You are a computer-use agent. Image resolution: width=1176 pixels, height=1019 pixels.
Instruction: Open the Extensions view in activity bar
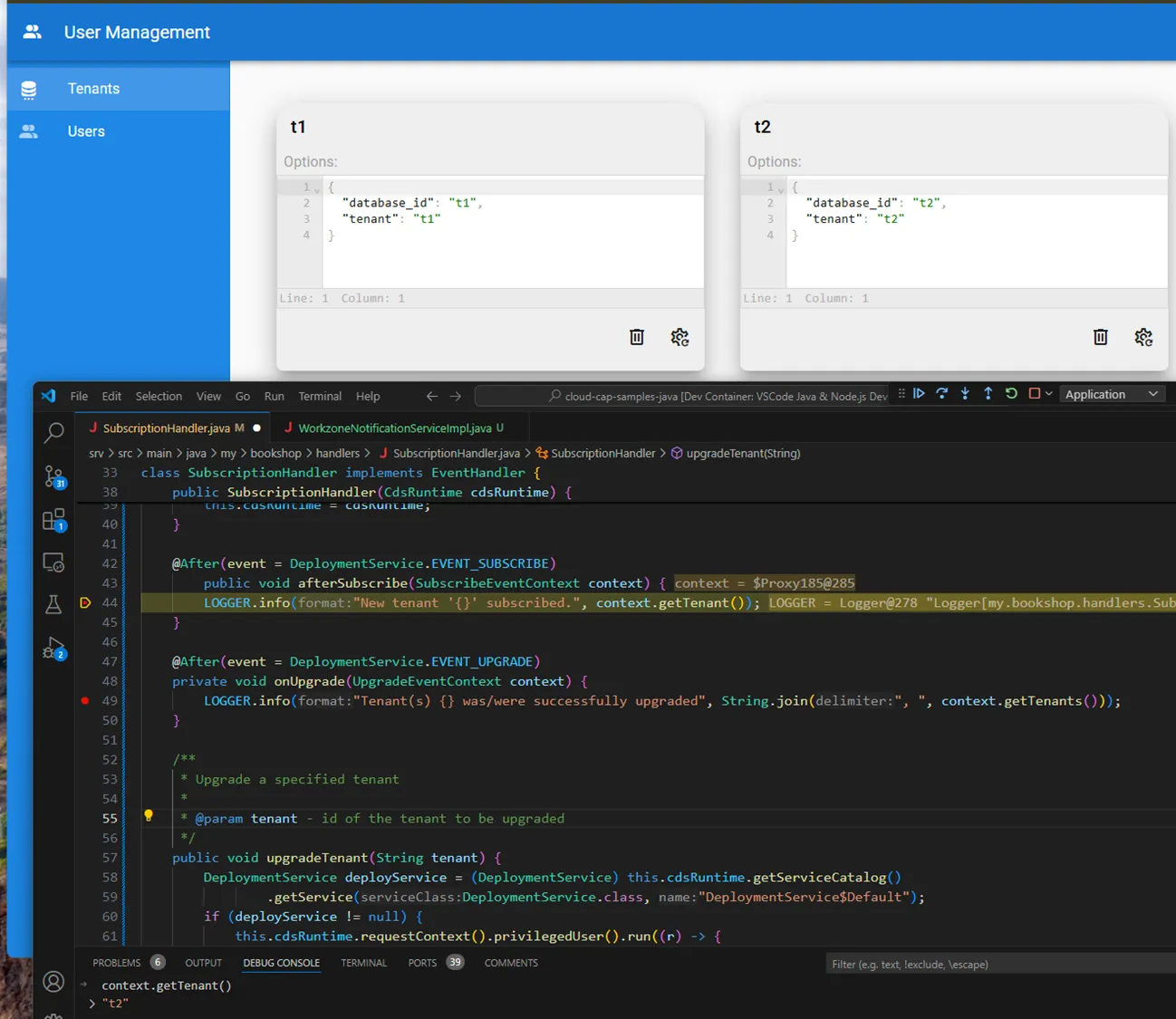pyautogui.click(x=53, y=520)
